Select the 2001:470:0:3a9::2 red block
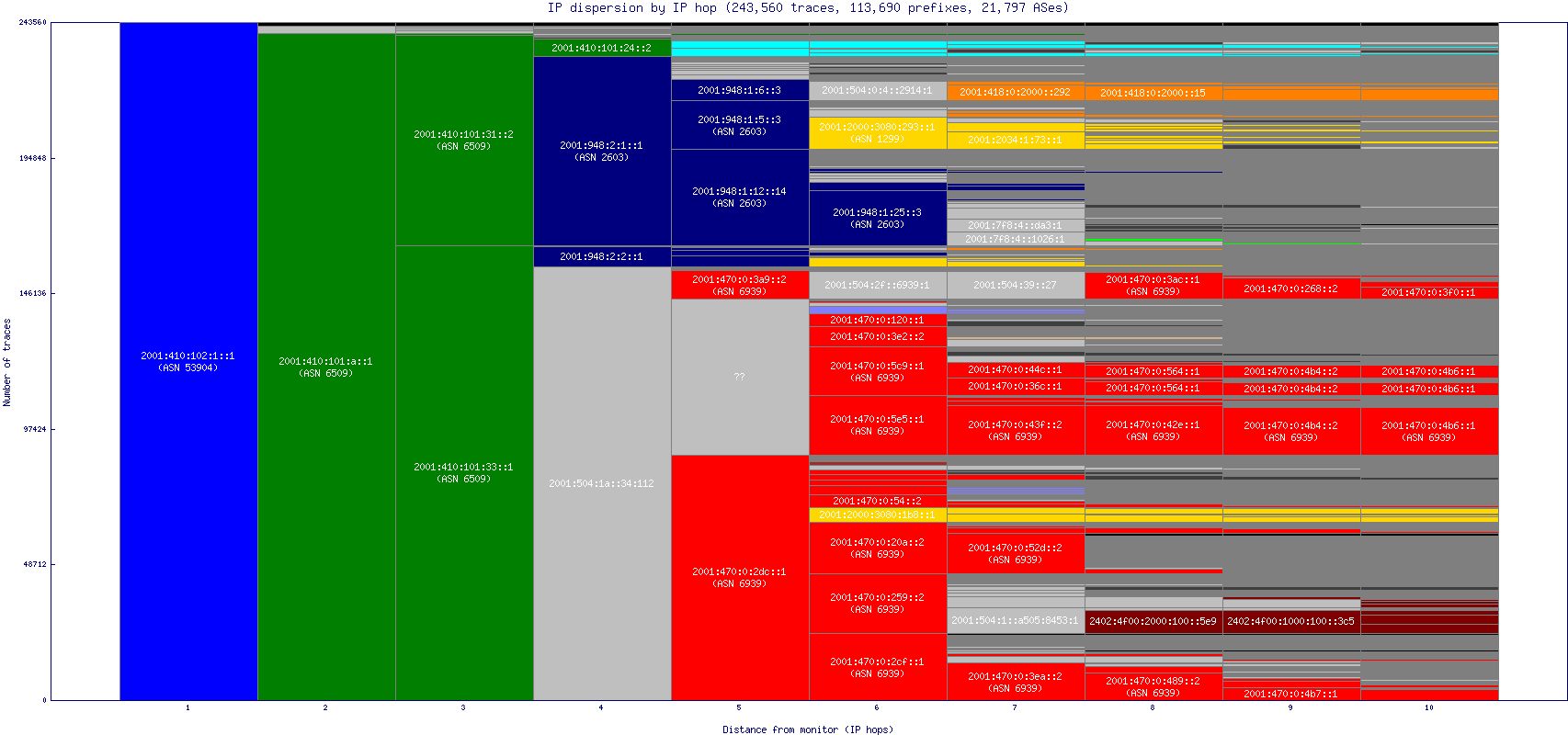This screenshot has width=1568, height=735. [x=740, y=285]
